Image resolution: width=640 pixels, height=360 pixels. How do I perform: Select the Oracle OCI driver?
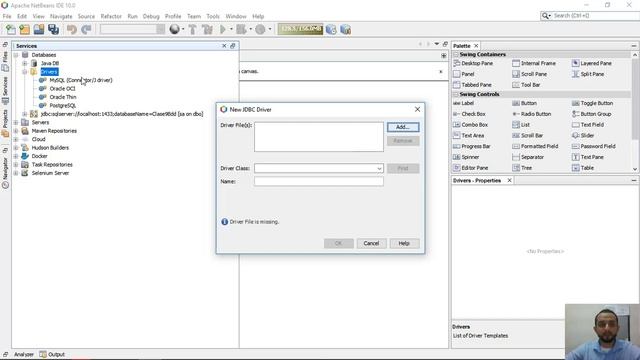62,89
